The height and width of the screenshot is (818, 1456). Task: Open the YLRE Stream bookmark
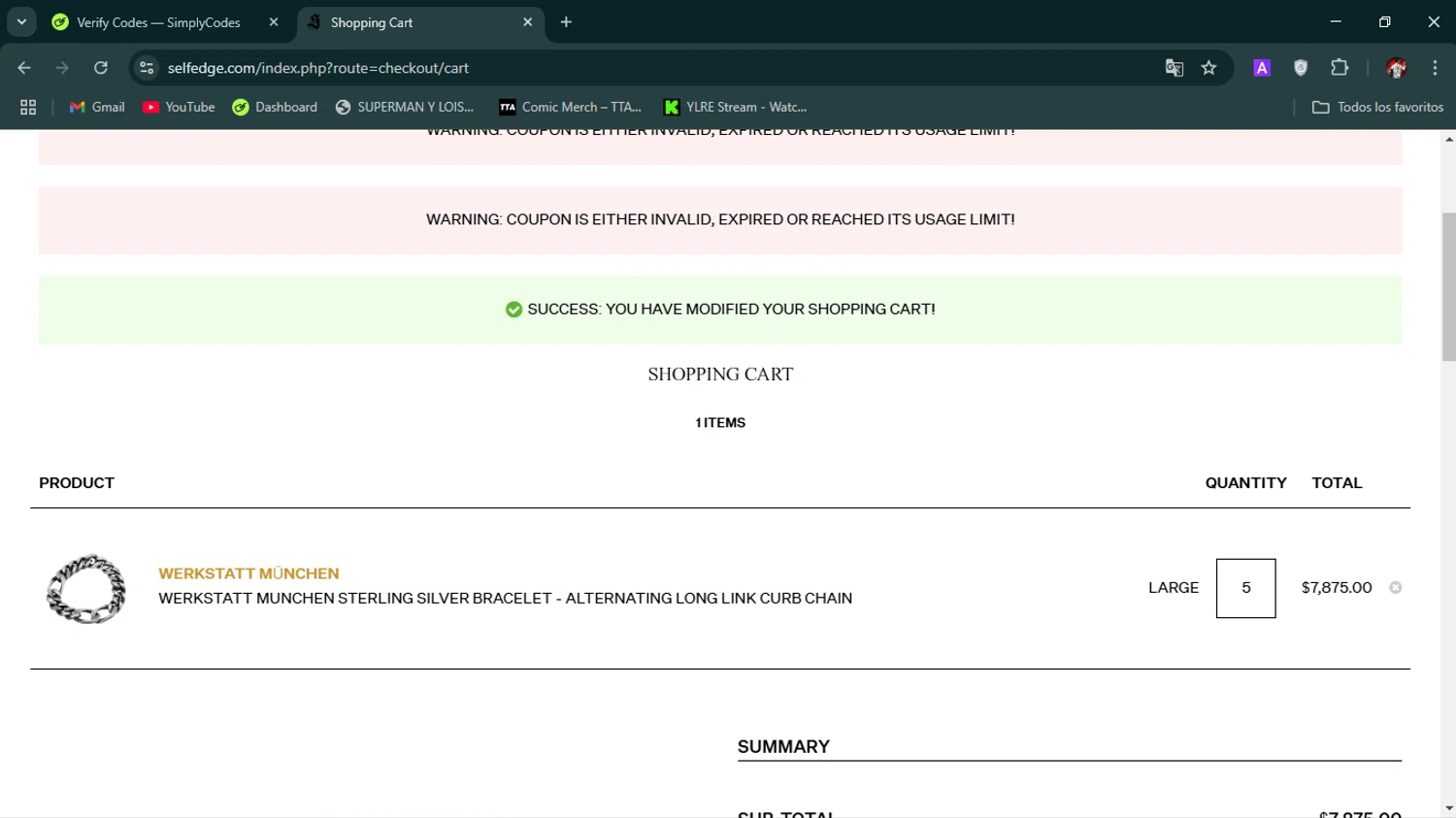[736, 107]
